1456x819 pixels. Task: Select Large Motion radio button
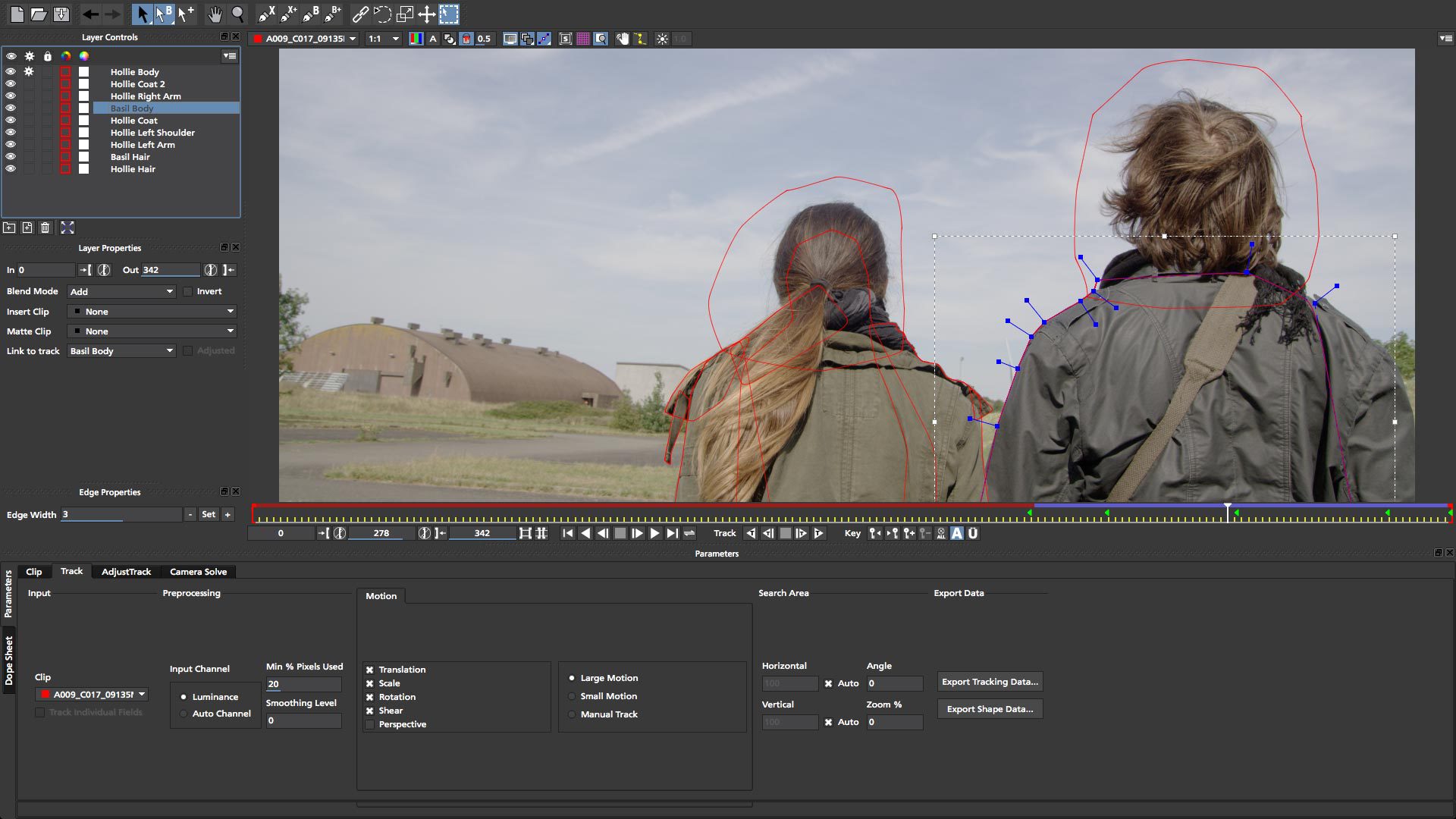[572, 677]
